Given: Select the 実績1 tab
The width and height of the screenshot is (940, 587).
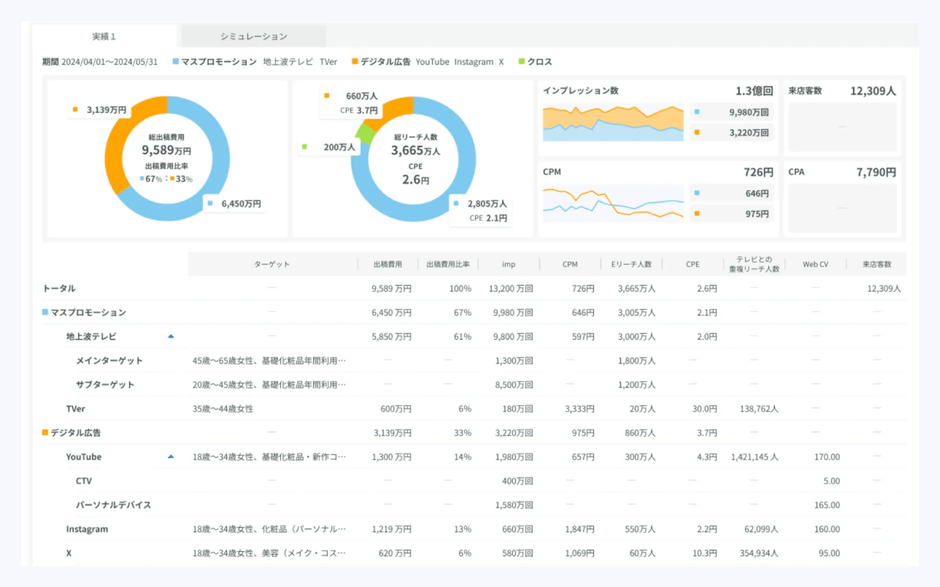Looking at the screenshot, I should 104,37.
